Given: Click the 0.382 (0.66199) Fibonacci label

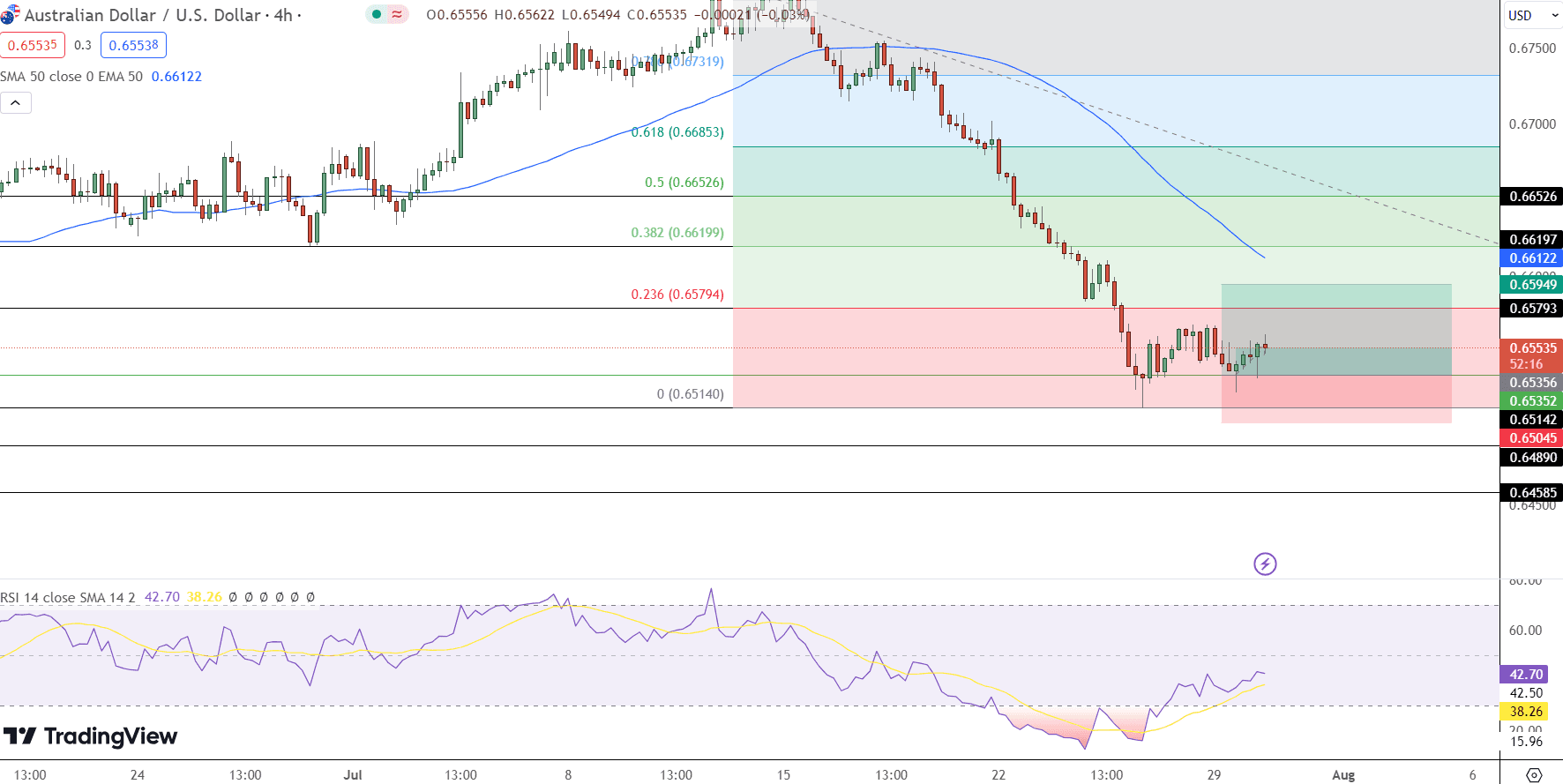Looking at the screenshot, I should (677, 233).
